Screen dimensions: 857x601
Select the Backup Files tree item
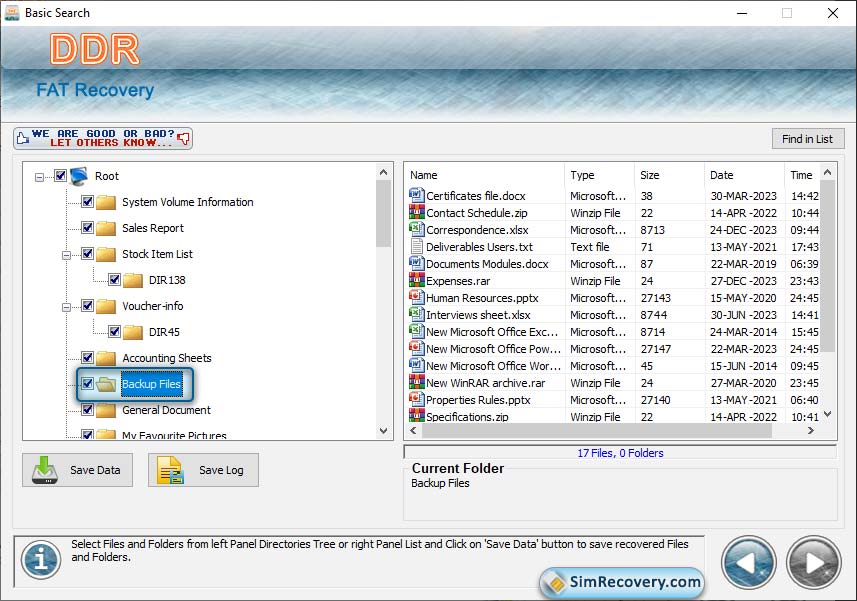pyautogui.click(x=151, y=384)
